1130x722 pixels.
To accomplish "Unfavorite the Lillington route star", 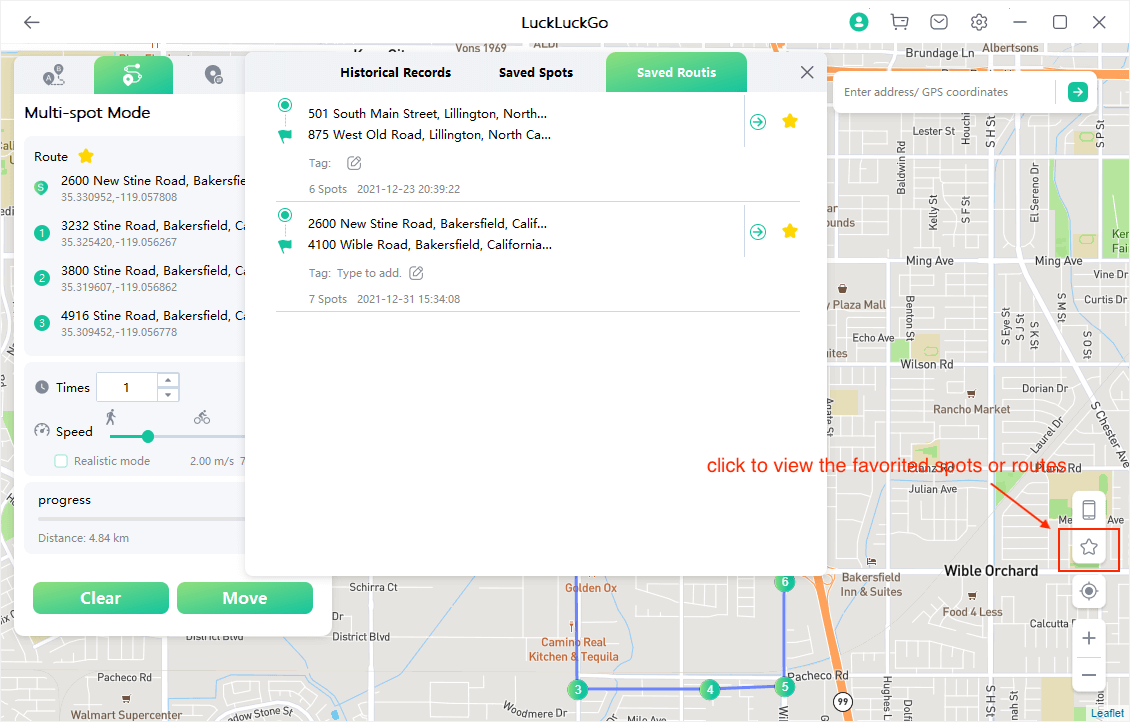I will 790,121.
